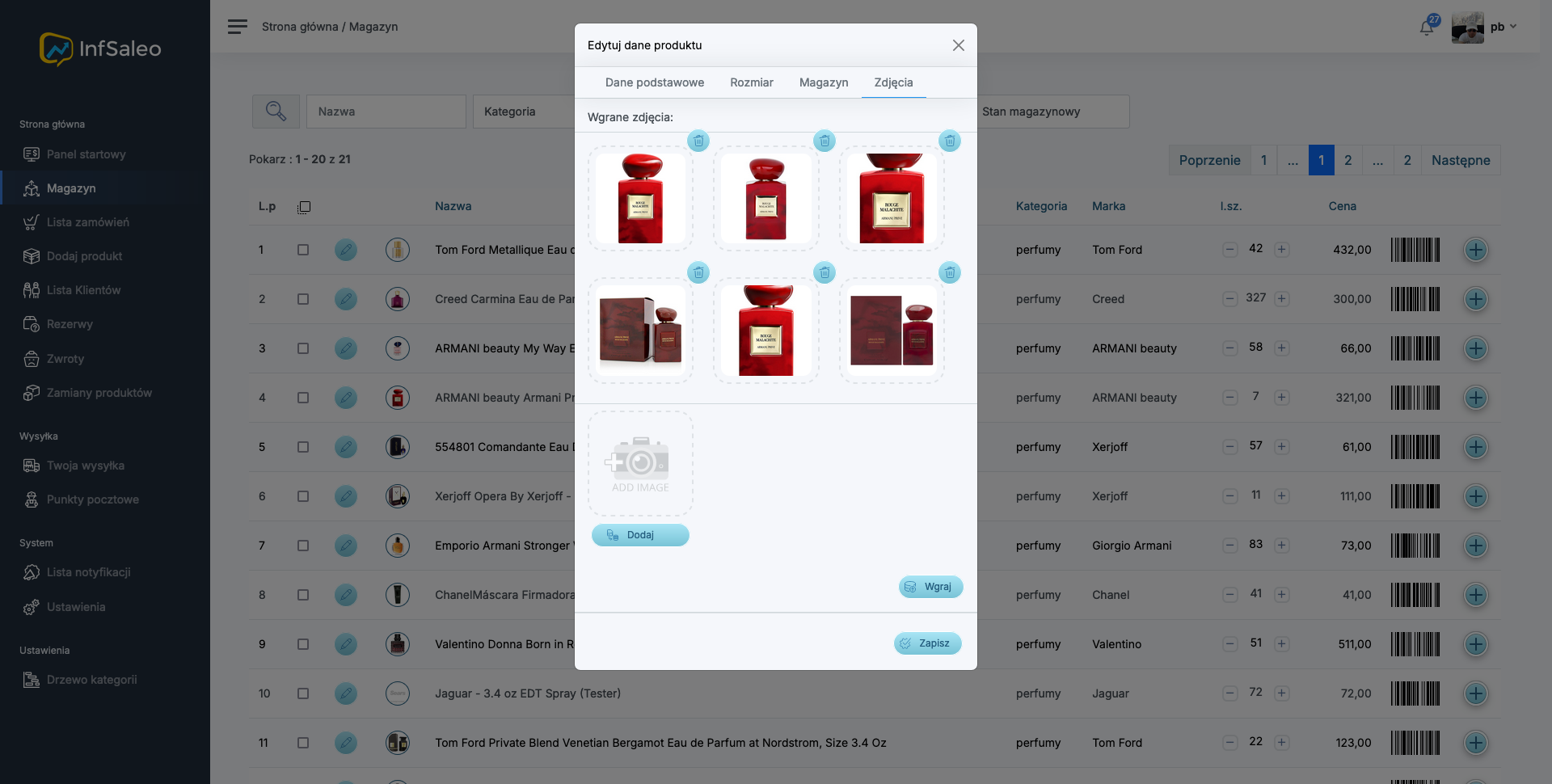This screenshot has height=784, width=1552.
Task: Check the box for row 1
Action: (303, 250)
